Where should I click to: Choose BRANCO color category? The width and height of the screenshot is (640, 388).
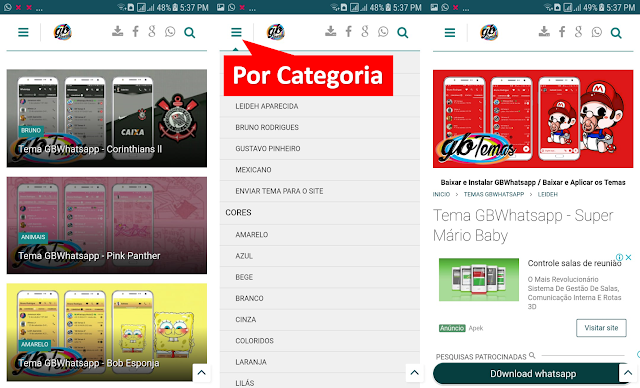coord(320,299)
